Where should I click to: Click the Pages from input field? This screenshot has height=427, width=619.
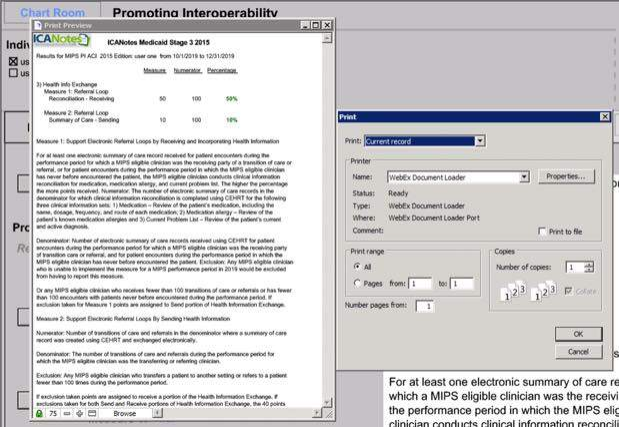click(x=421, y=284)
